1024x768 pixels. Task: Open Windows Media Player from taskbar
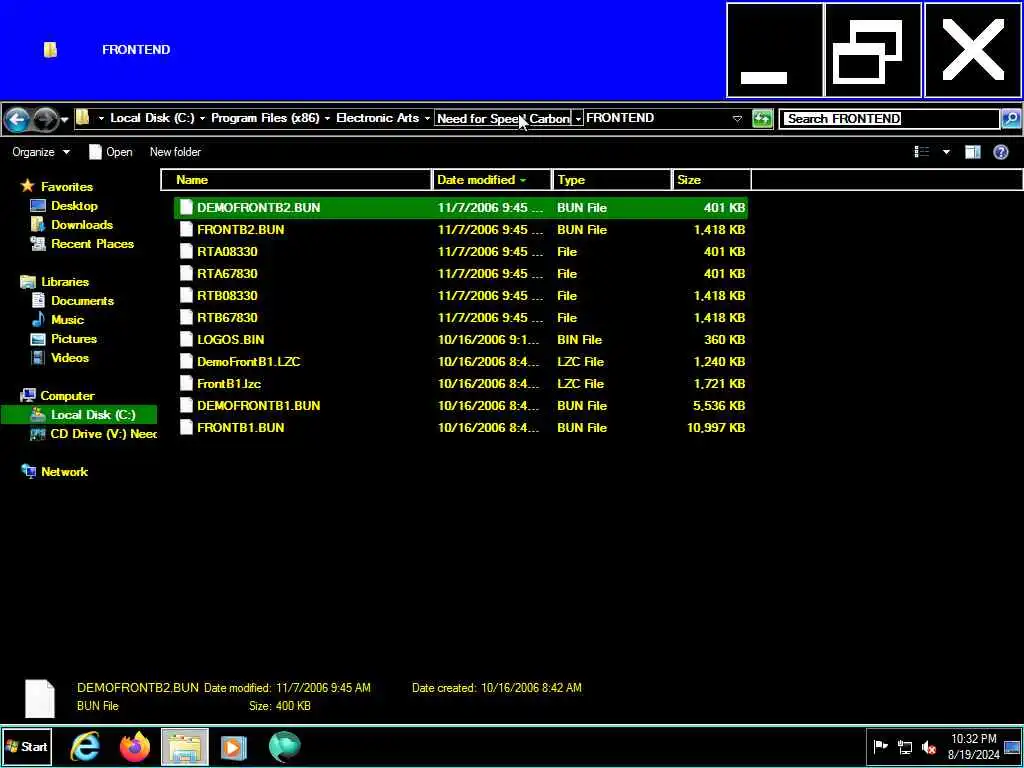234,746
